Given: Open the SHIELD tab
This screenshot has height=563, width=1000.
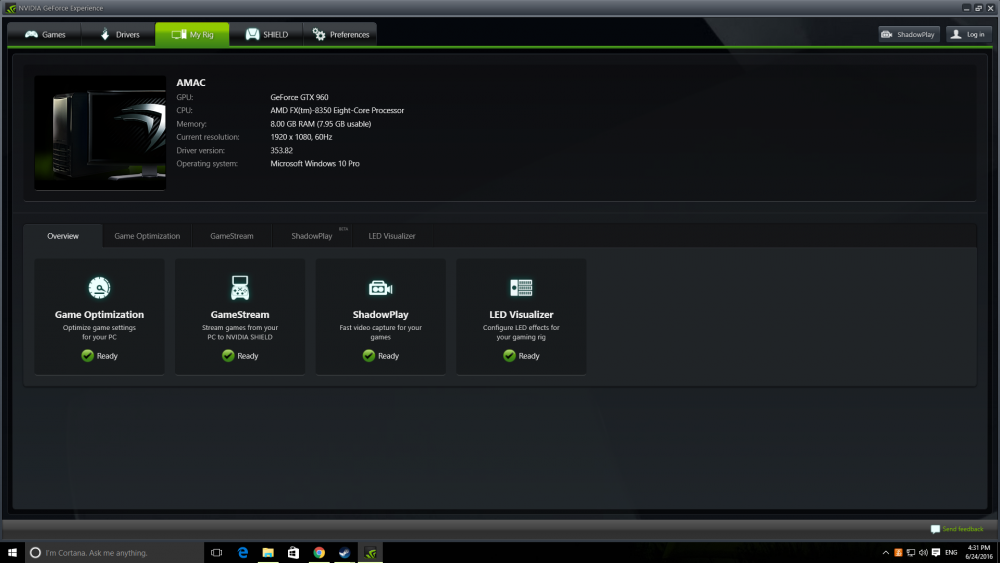Looking at the screenshot, I should pos(267,34).
